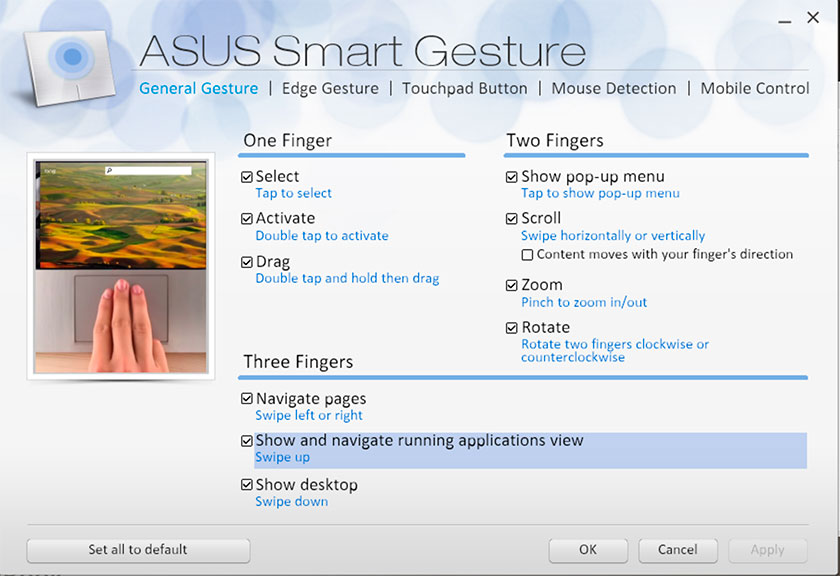Toggle the Zoom checkbox
Image resolution: width=840 pixels, height=576 pixels.
point(512,286)
